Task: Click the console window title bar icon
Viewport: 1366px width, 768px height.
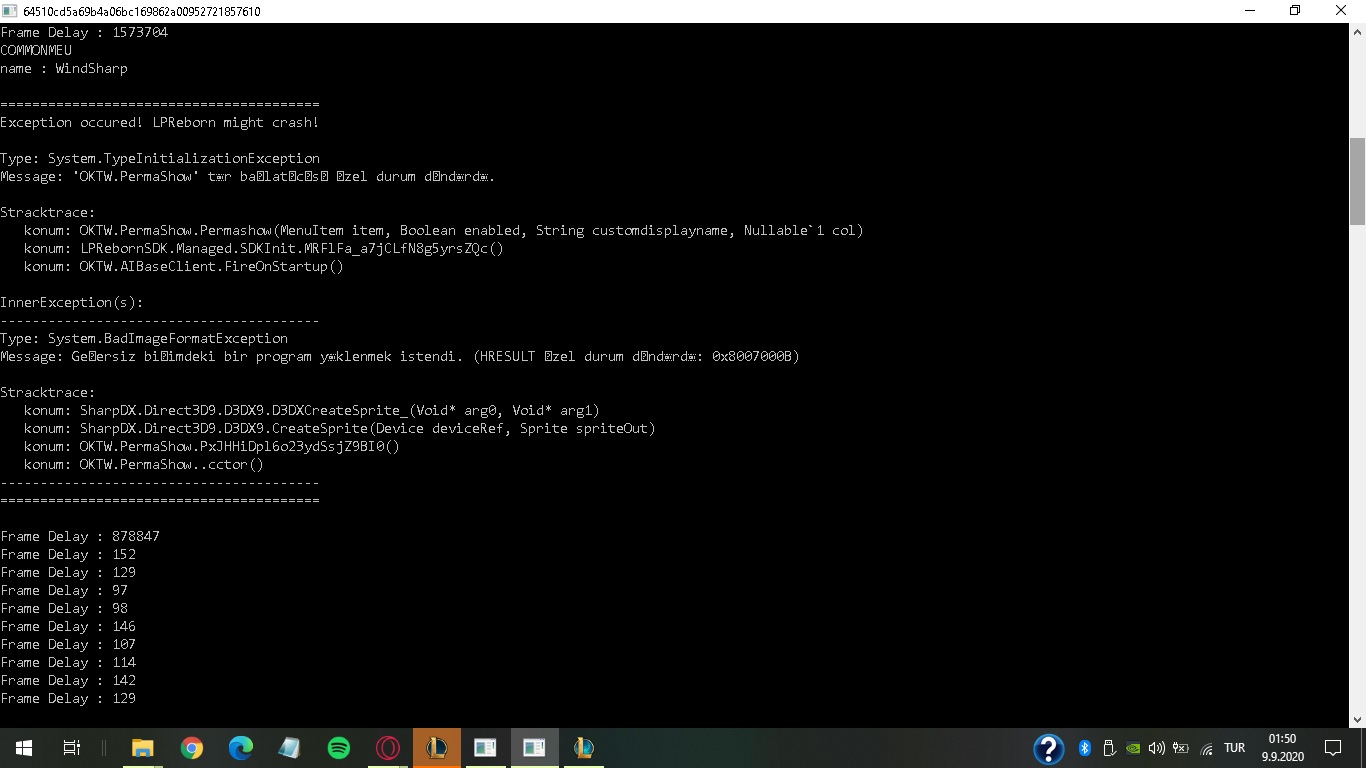Action: pyautogui.click(x=10, y=11)
